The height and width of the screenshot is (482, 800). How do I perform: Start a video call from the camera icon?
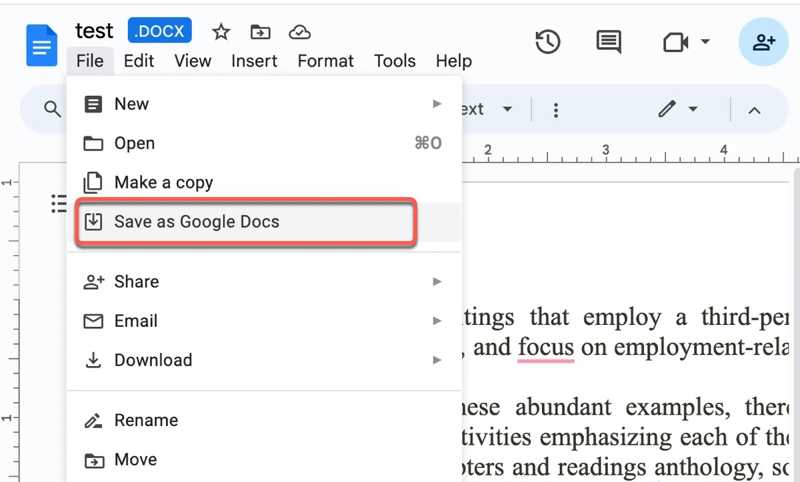676,42
